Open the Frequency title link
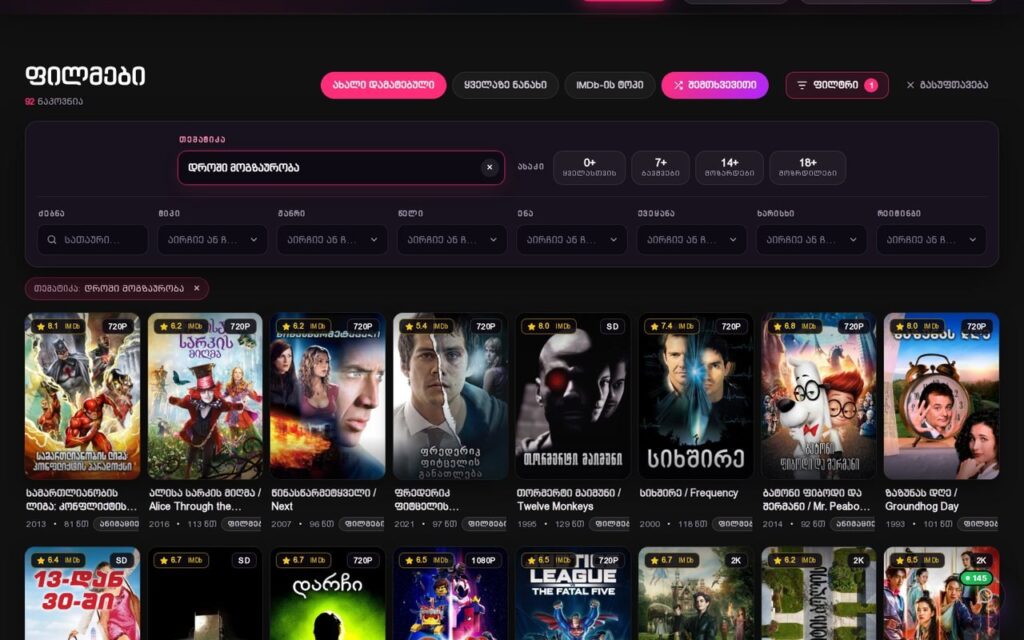1024x640 pixels. click(x=688, y=493)
